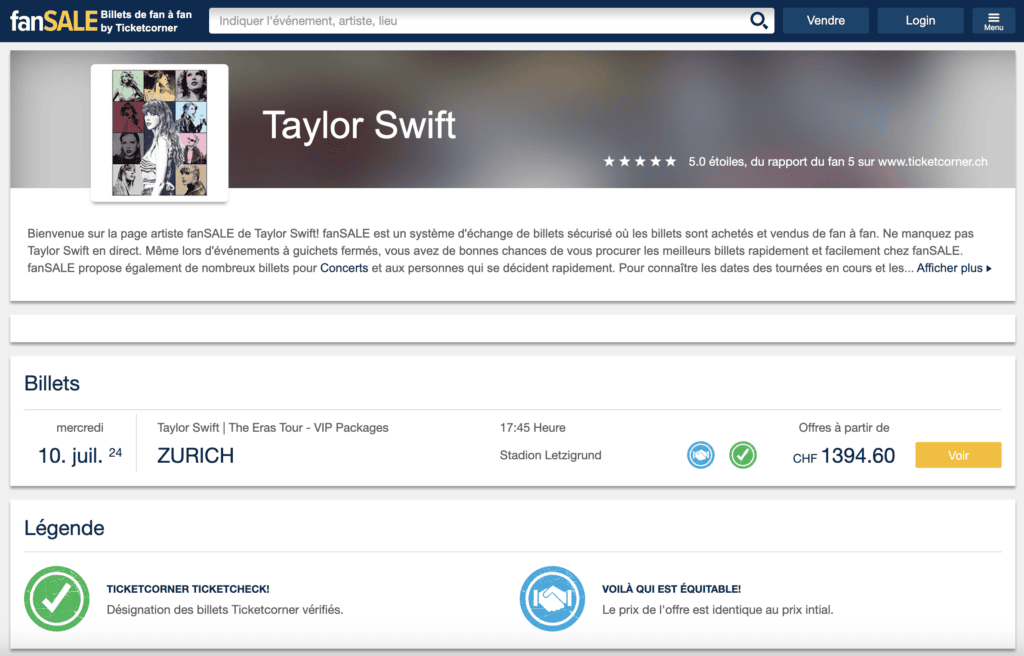Image resolution: width=1024 pixels, height=656 pixels.
Task: Expand description with Afficher plus
Action: pos(954,269)
